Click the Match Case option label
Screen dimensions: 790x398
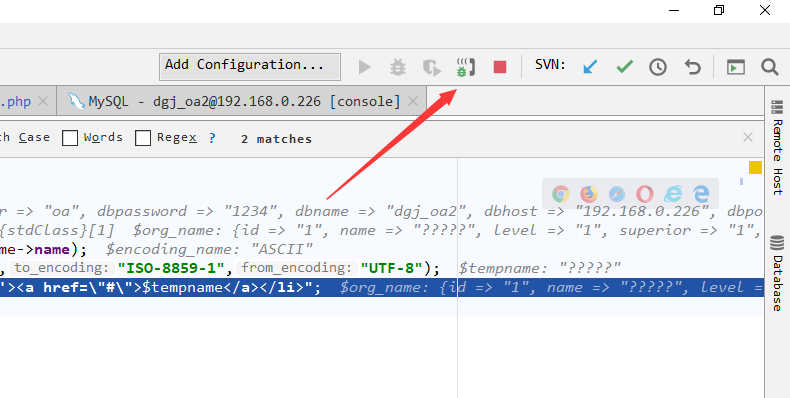coord(25,138)
